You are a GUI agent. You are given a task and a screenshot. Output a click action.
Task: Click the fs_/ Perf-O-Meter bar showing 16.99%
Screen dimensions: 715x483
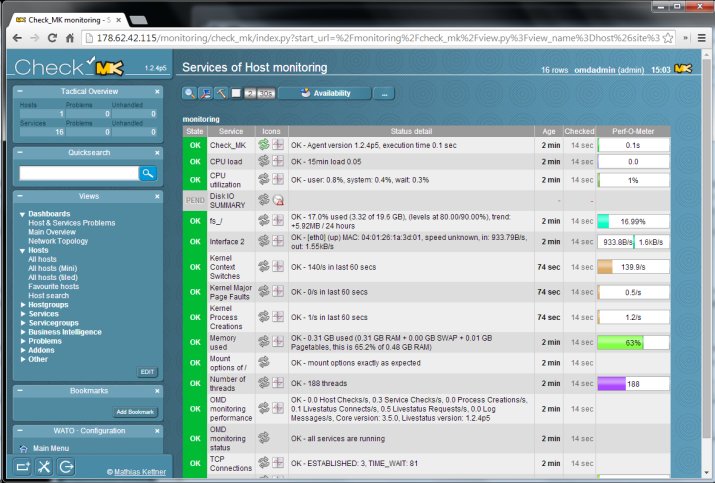tap(633, 221)
